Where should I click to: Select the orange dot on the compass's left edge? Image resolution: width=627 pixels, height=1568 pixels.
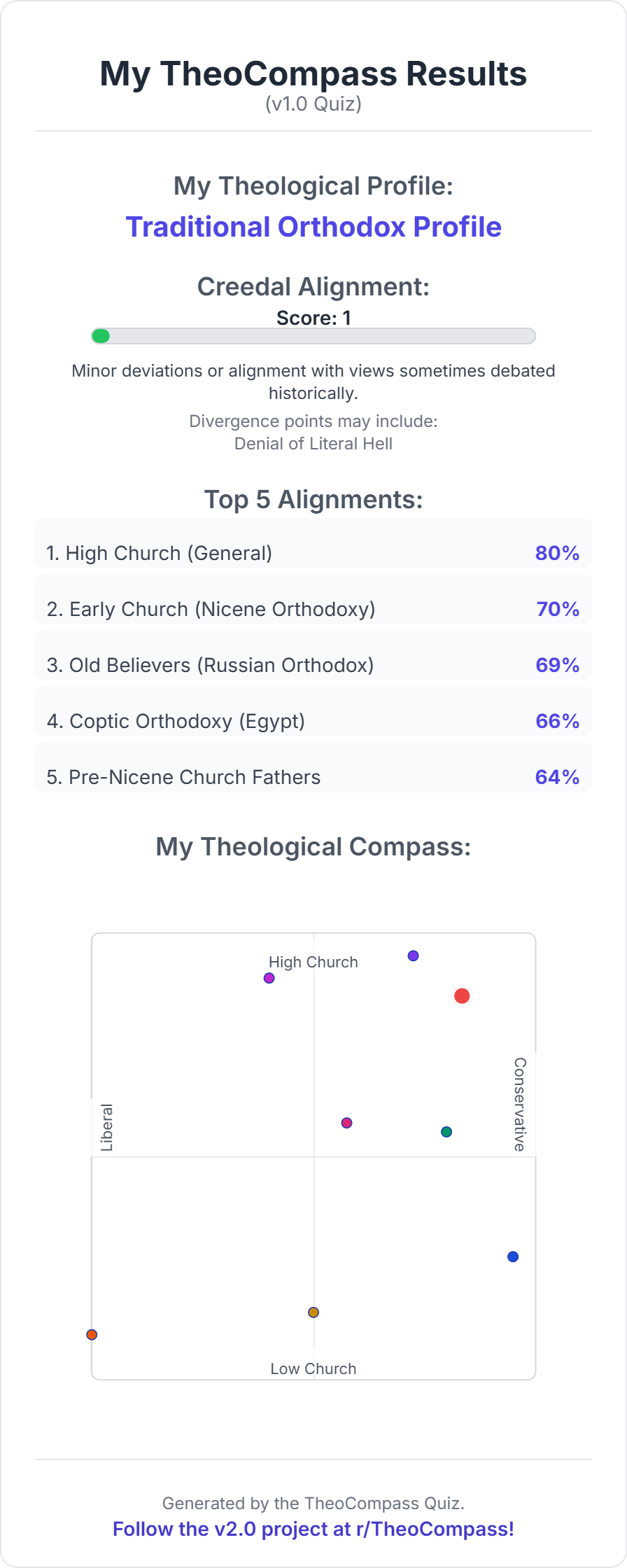92,1335
